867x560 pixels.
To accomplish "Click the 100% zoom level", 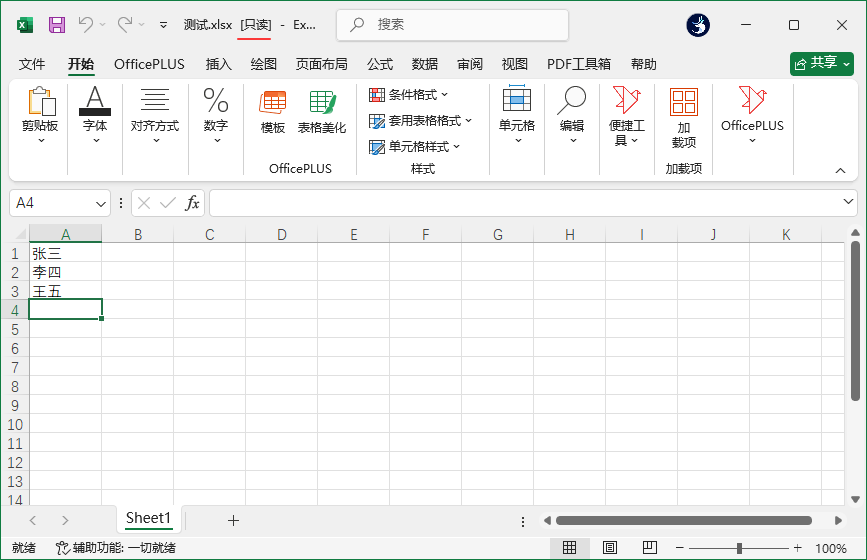I will (x=831, y=548).
